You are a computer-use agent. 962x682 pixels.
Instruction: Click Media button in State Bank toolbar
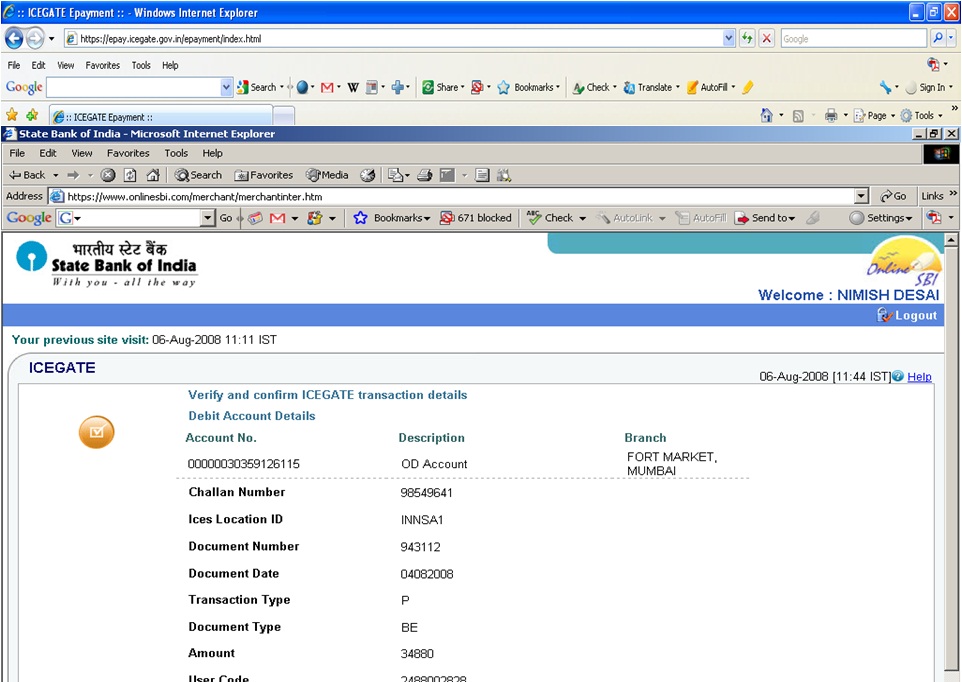327,175
